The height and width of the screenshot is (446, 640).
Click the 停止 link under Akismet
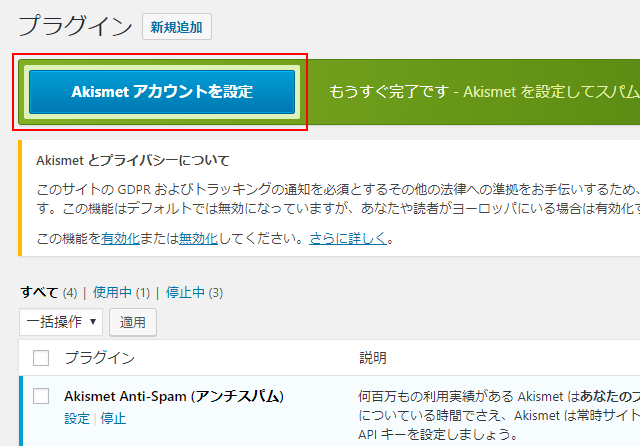113,419
